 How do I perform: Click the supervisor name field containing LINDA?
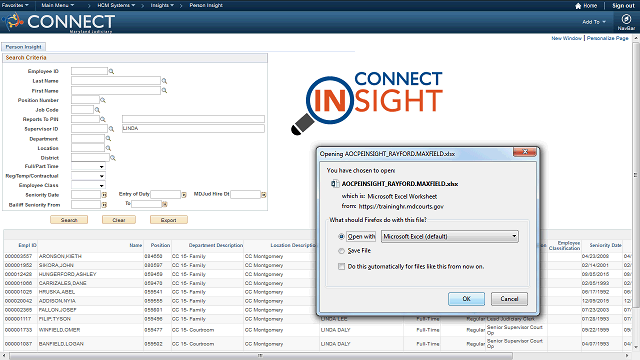pos(193,129)
